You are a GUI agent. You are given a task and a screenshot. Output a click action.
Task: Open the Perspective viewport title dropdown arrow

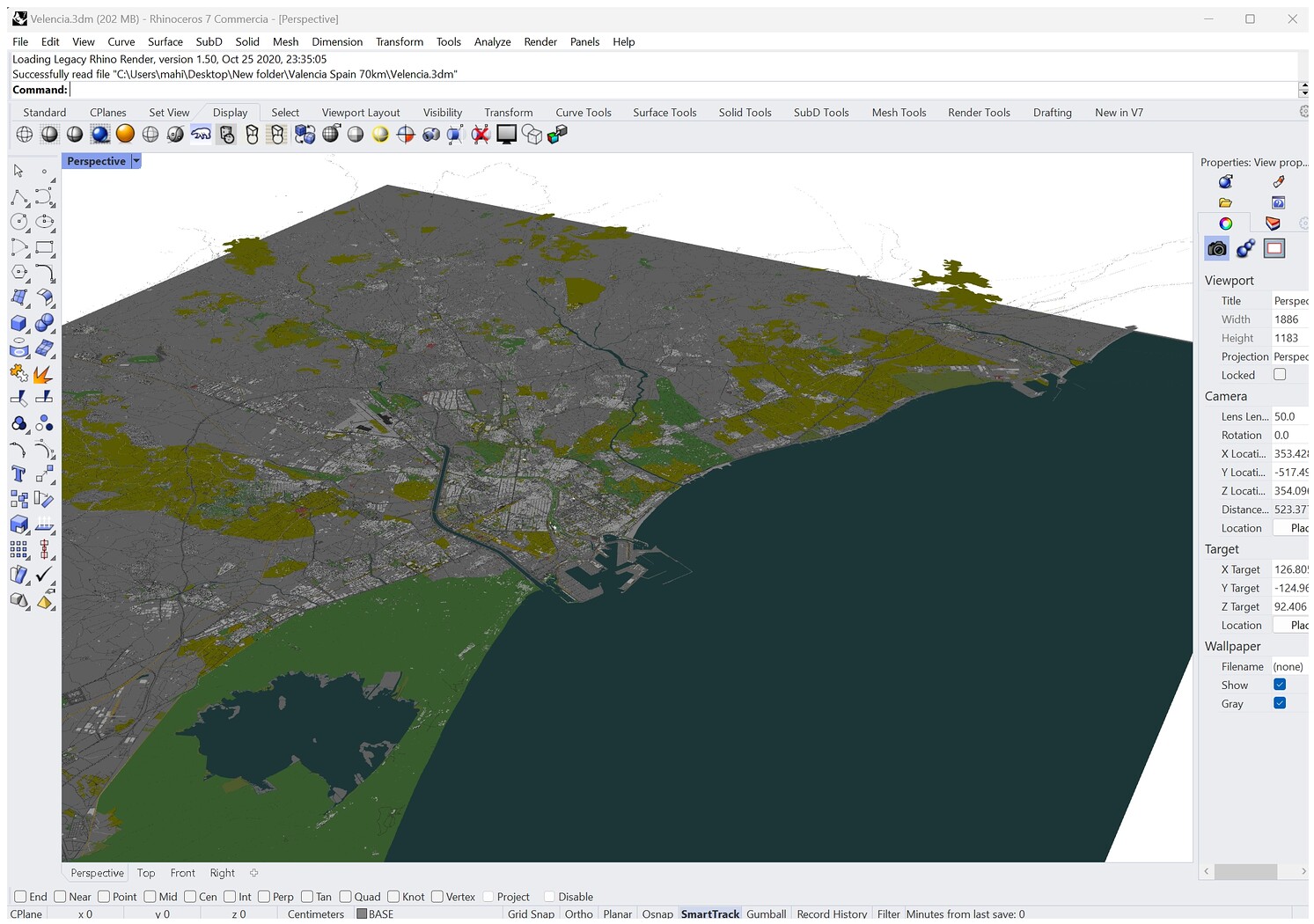point(136,161)
